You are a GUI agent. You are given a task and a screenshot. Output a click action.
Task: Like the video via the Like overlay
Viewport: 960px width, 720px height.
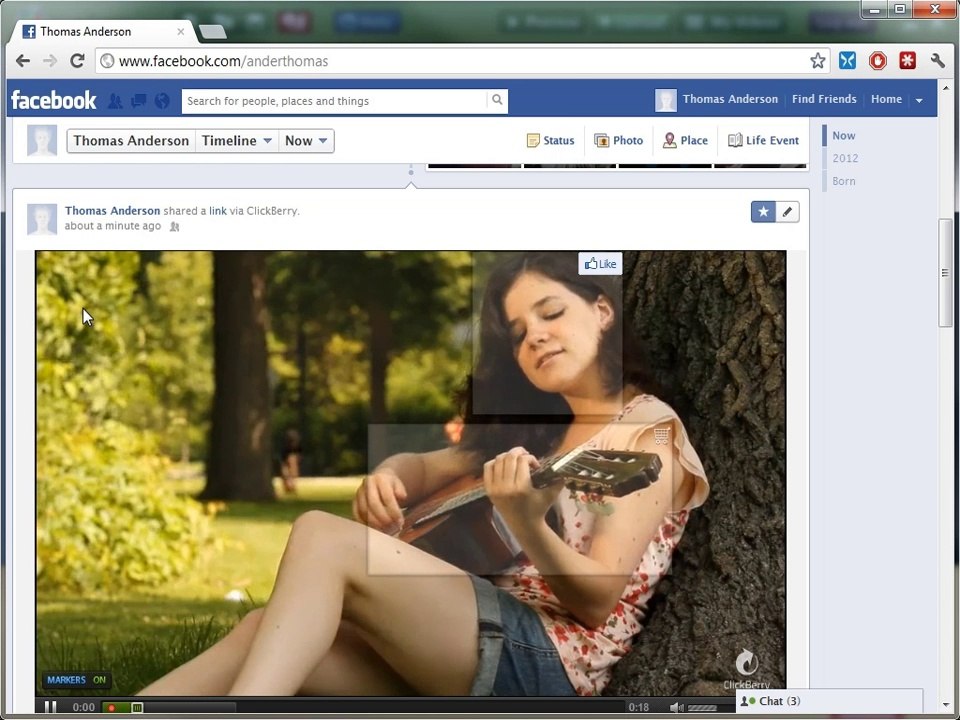(x=600, y=264)
